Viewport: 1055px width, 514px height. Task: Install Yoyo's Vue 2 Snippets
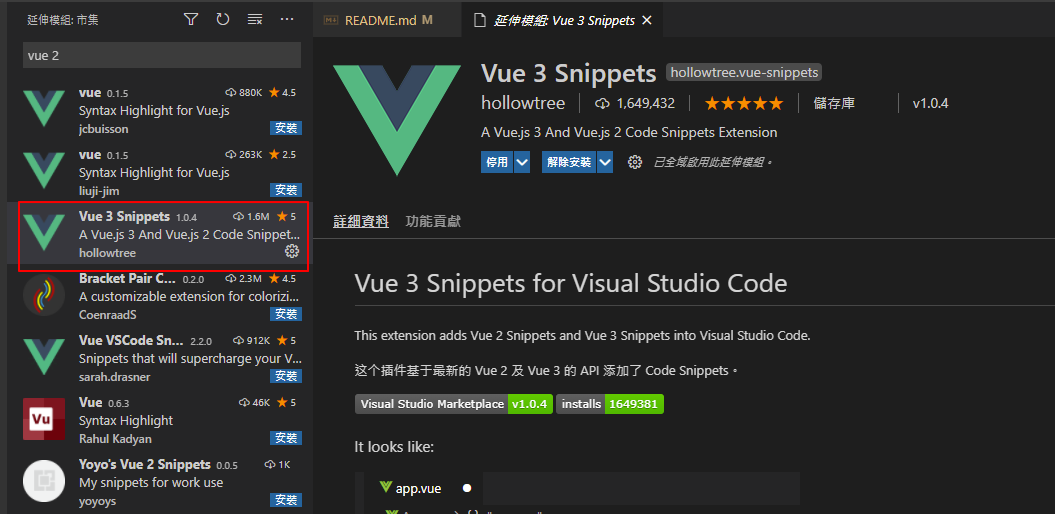(286, 500)
